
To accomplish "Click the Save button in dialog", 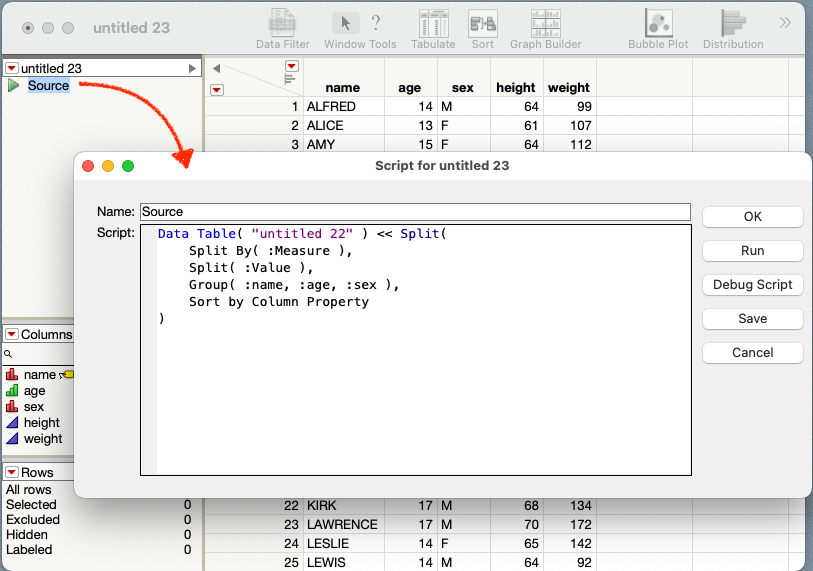I will pos(752,319).
